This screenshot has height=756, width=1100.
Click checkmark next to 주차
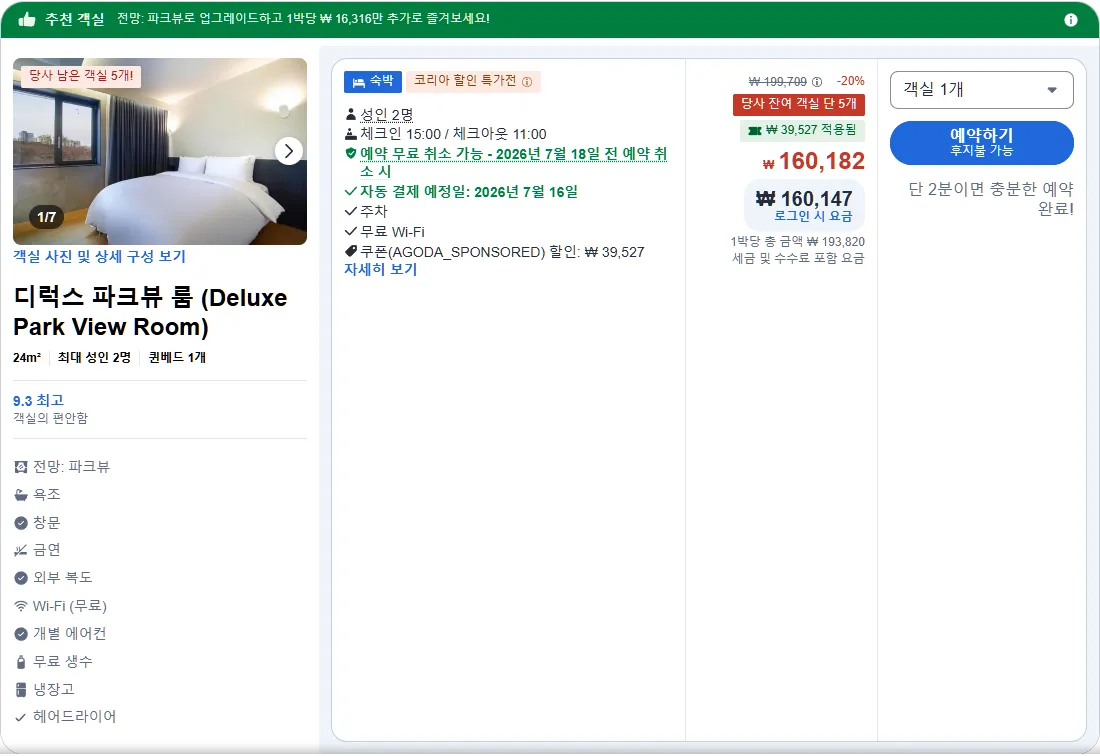(351, 211)
